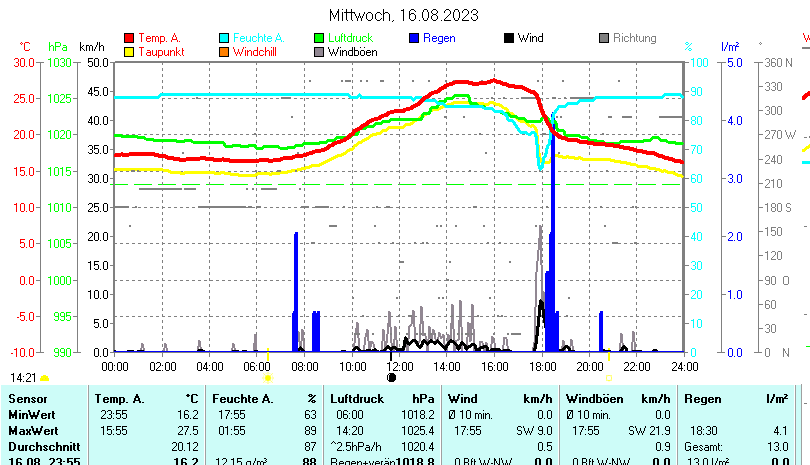The width and height of the screenshot is (810, 465).
Task: Click the cyan Feuchte A. legend swatch
Action: click(225, 38)
